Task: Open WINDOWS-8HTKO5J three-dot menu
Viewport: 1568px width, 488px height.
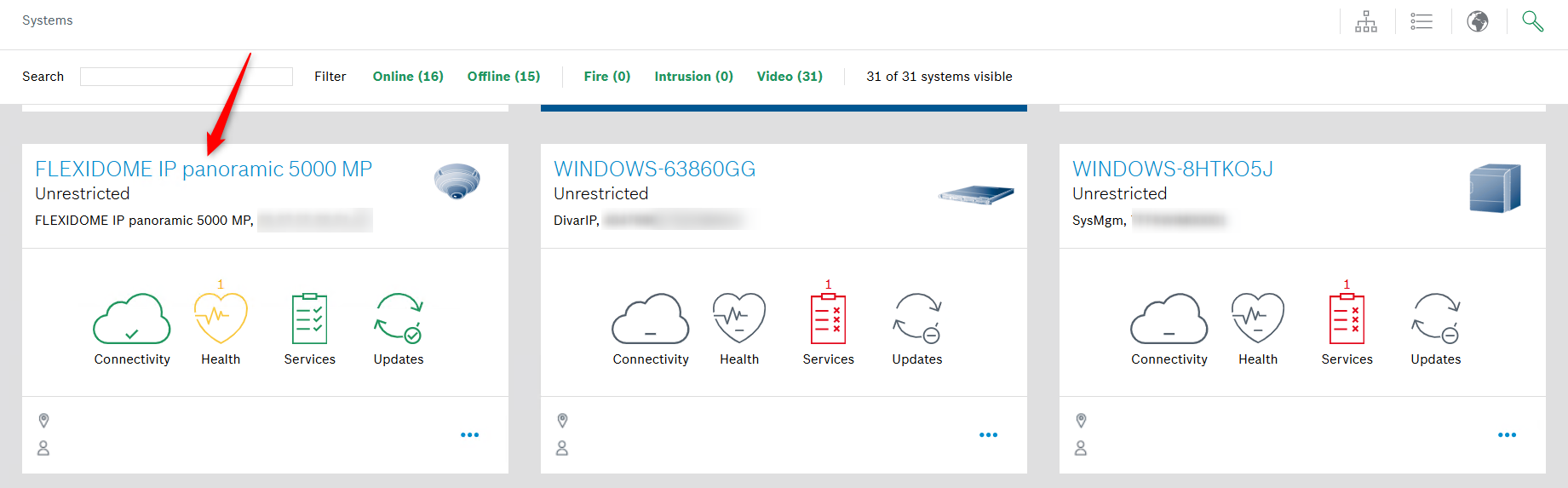Action: [1507, 435]
